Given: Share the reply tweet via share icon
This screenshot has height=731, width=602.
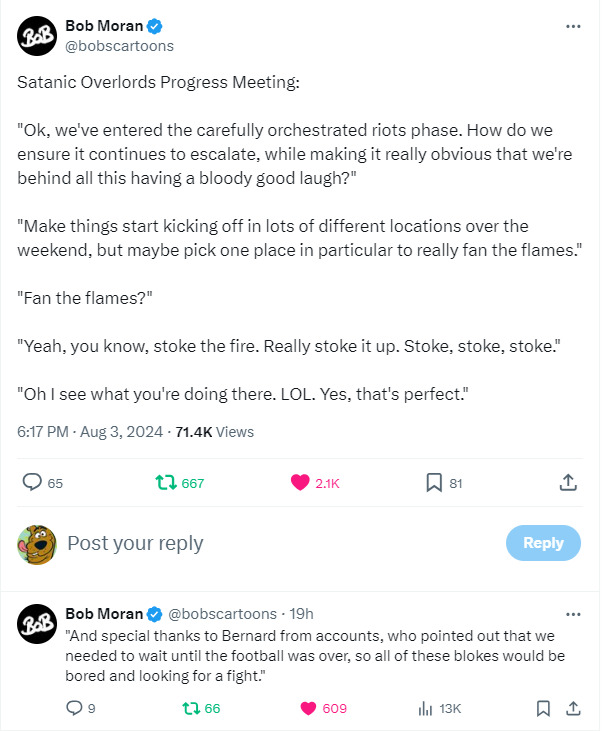Looking at the screenshot, I should [x=574, y=708].
